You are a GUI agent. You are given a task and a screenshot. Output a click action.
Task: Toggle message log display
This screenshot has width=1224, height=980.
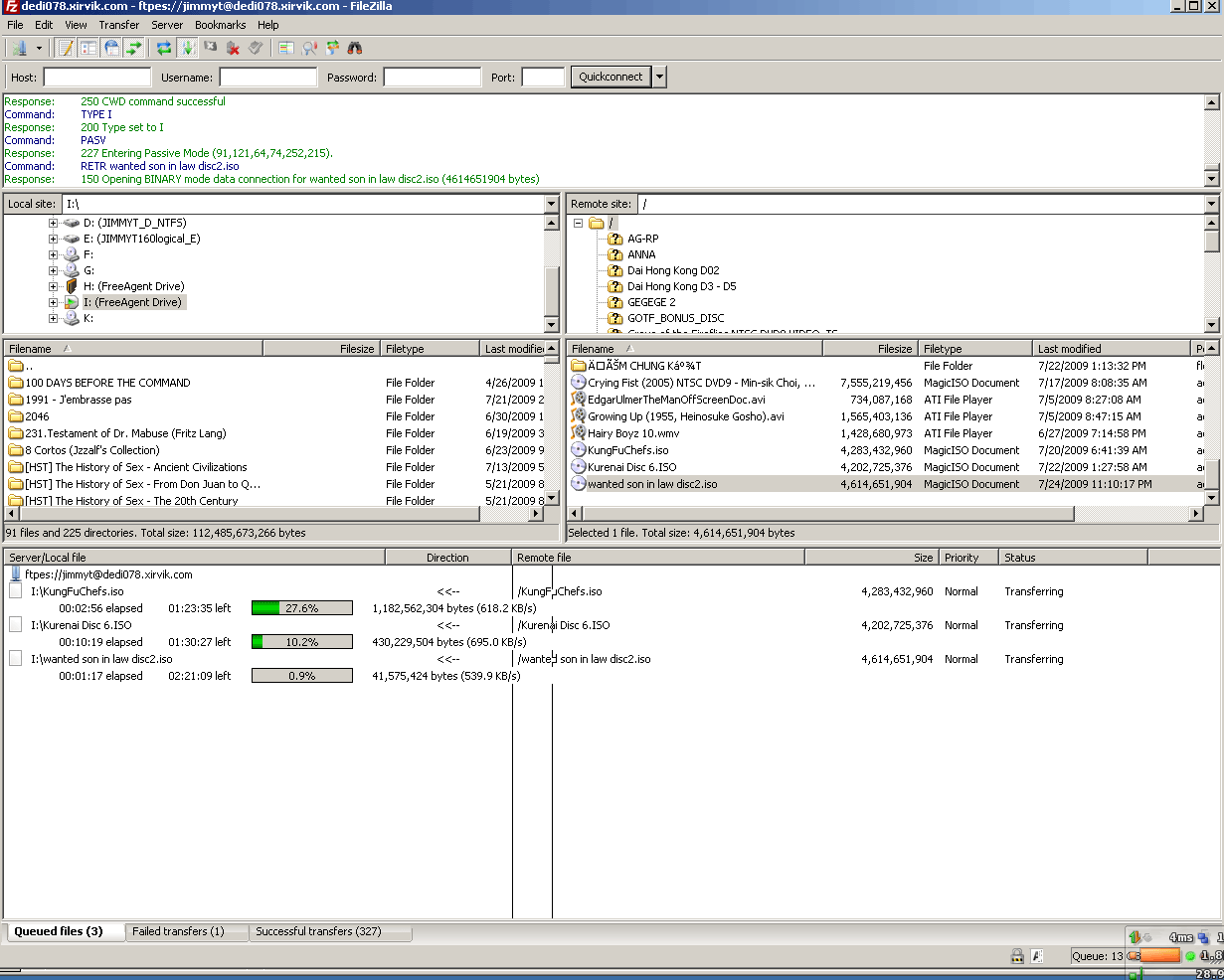(x=66, y=48)
